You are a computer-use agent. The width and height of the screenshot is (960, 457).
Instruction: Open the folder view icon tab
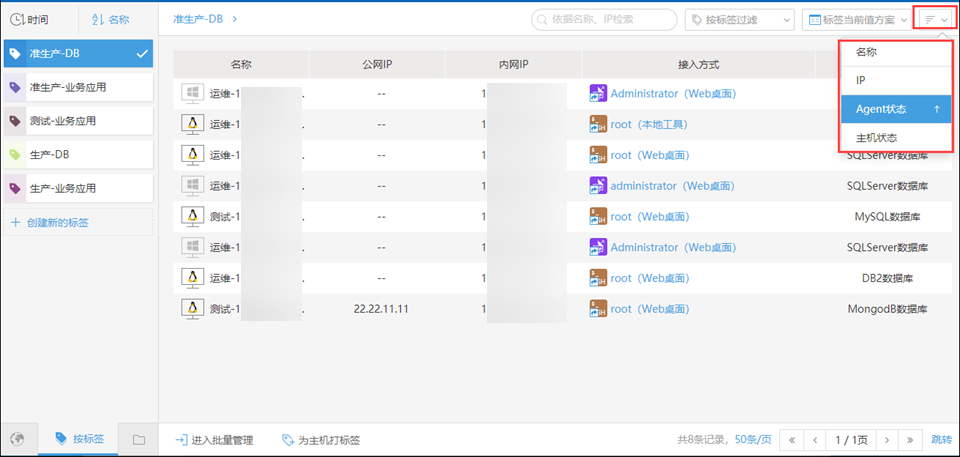click(139, 439)
